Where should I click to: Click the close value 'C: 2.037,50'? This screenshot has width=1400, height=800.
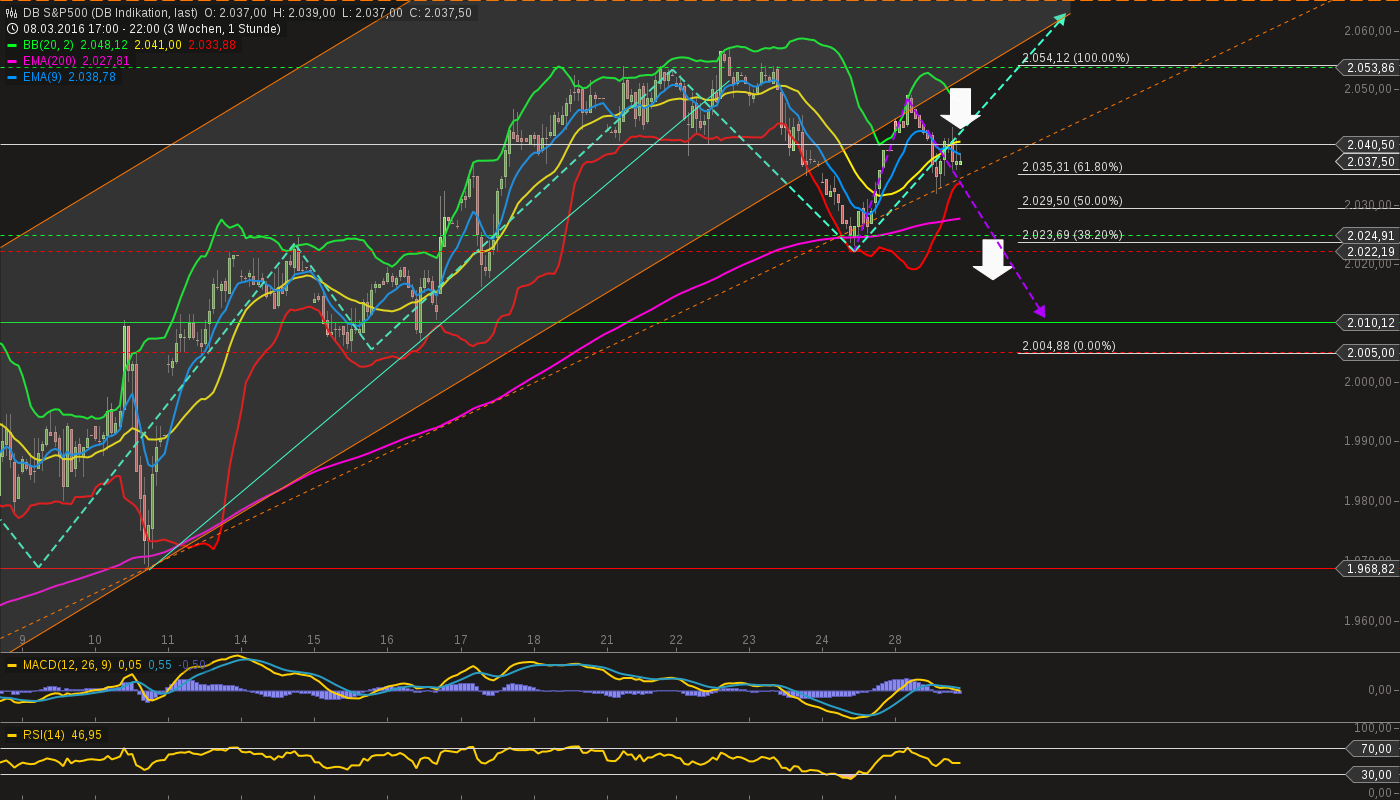(x=441, y=13)
